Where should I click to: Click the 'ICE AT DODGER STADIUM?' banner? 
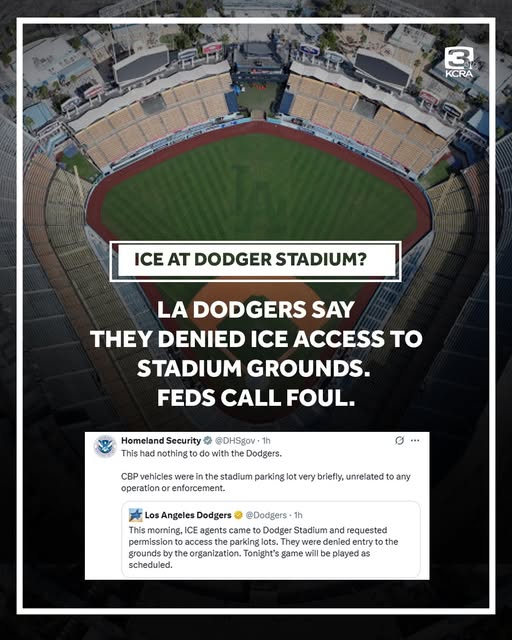point(256,261)
